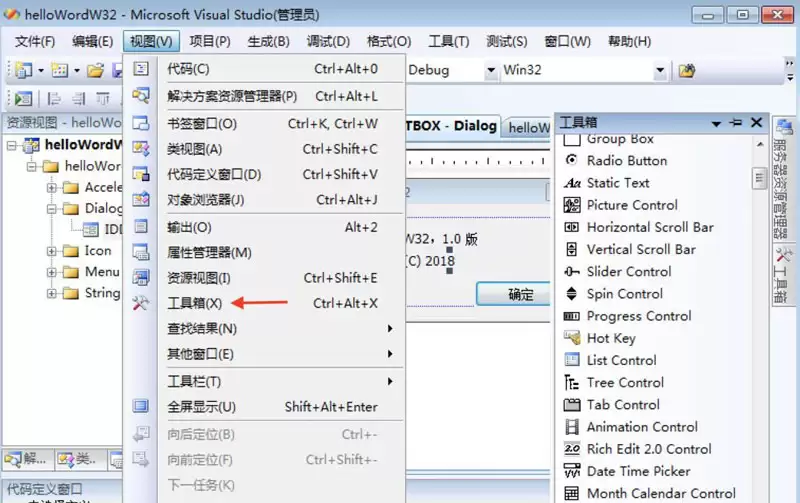Expand the Find Results (查找结果) submenu

390,328
